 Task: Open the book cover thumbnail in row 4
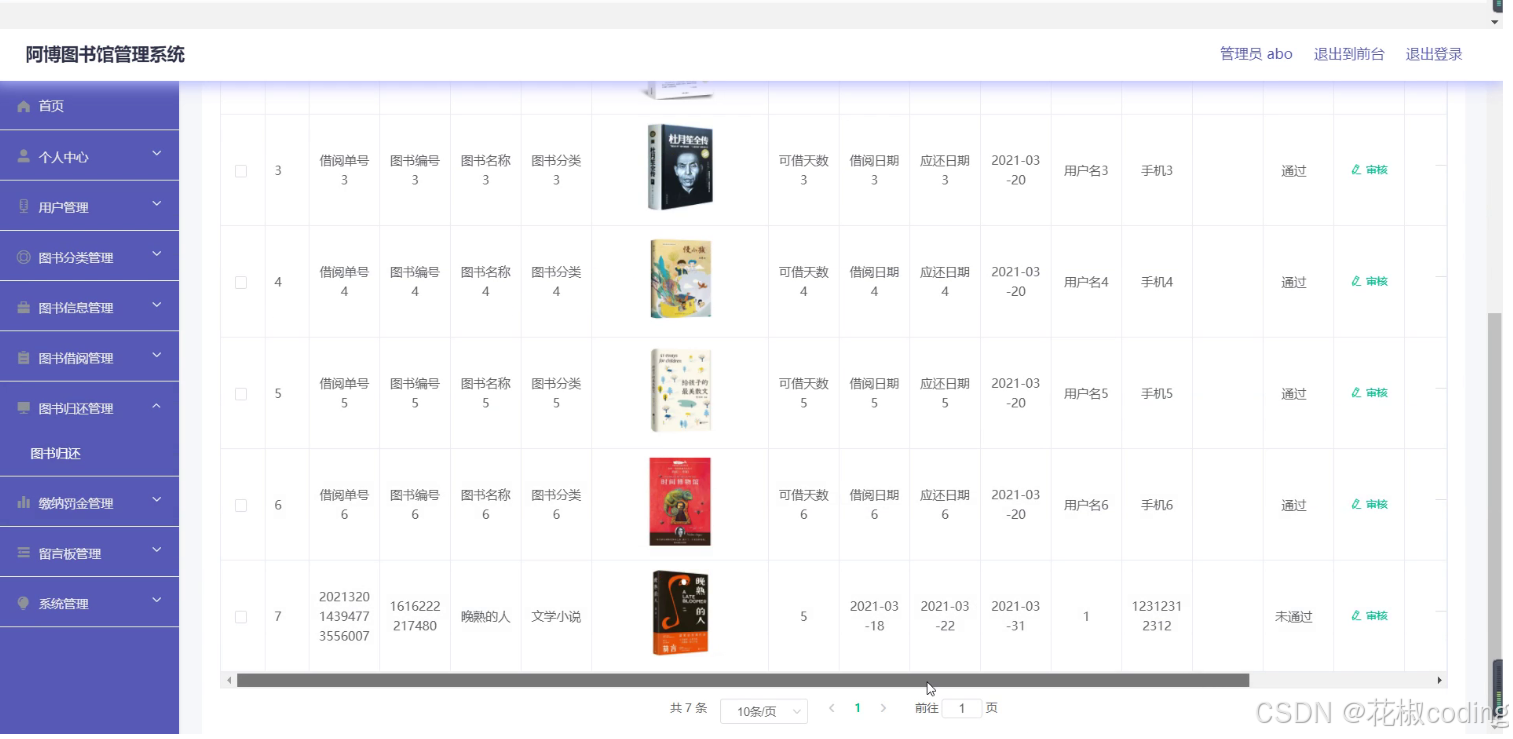[x=680, y=279]
